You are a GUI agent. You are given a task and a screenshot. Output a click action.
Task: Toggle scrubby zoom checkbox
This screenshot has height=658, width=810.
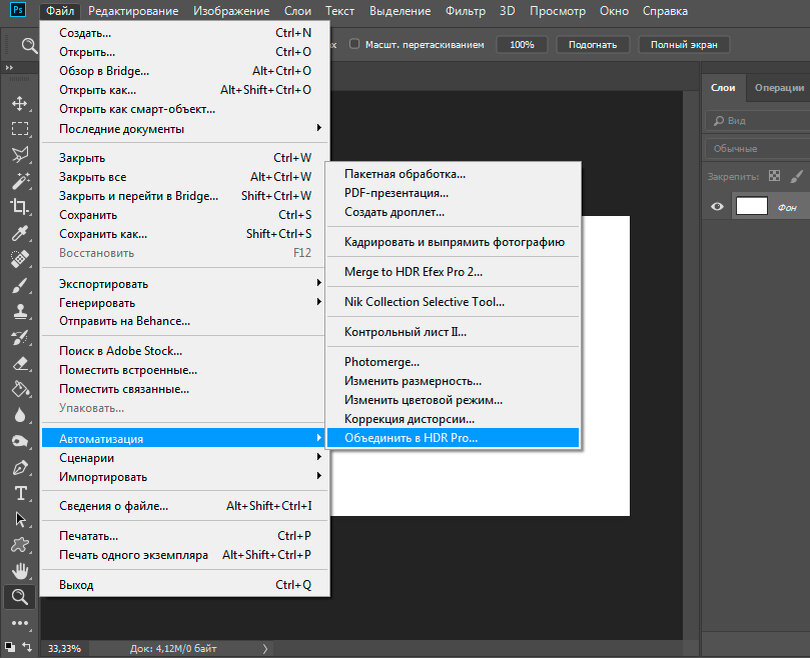[354, 44]
